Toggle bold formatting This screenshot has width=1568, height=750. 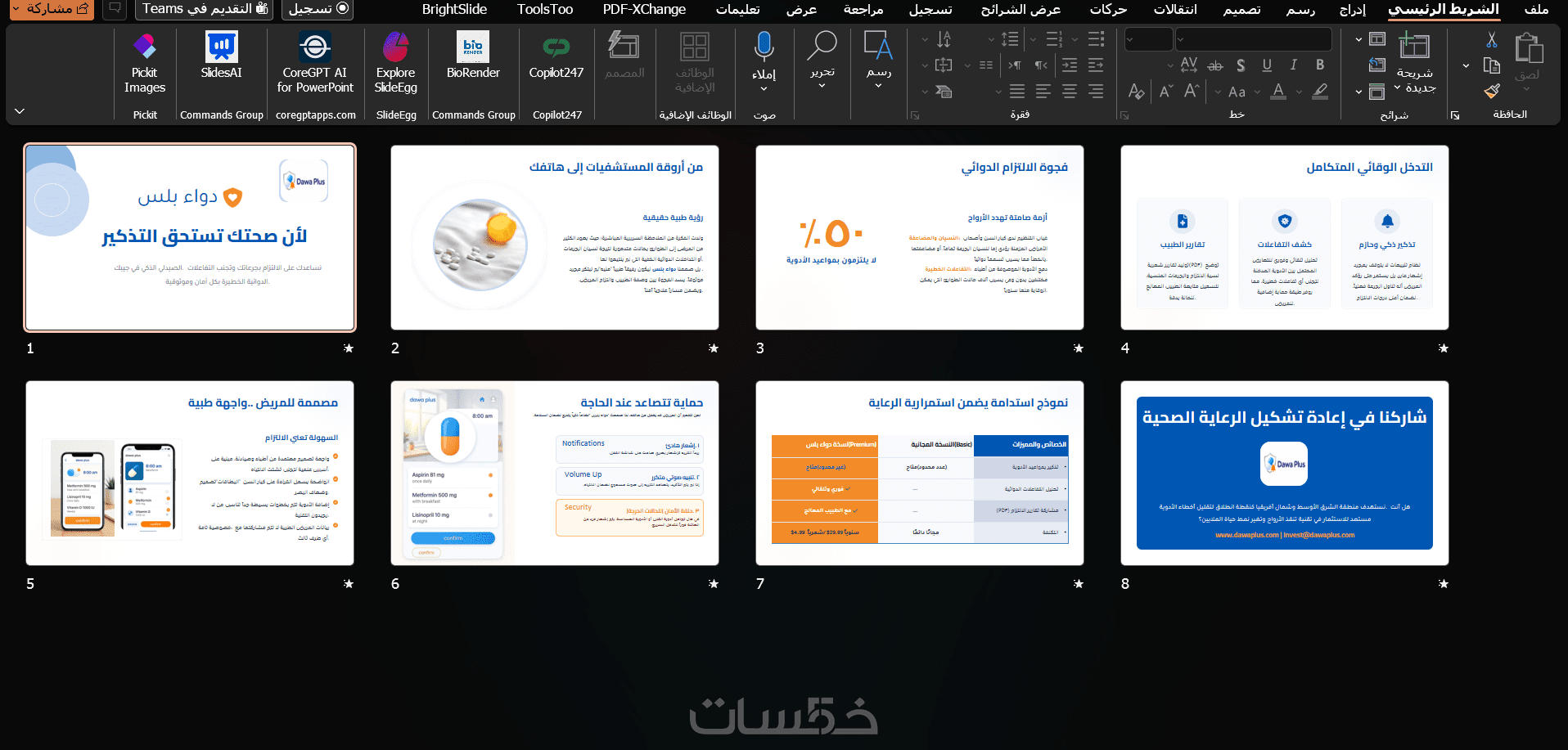tap(1320, 65)
